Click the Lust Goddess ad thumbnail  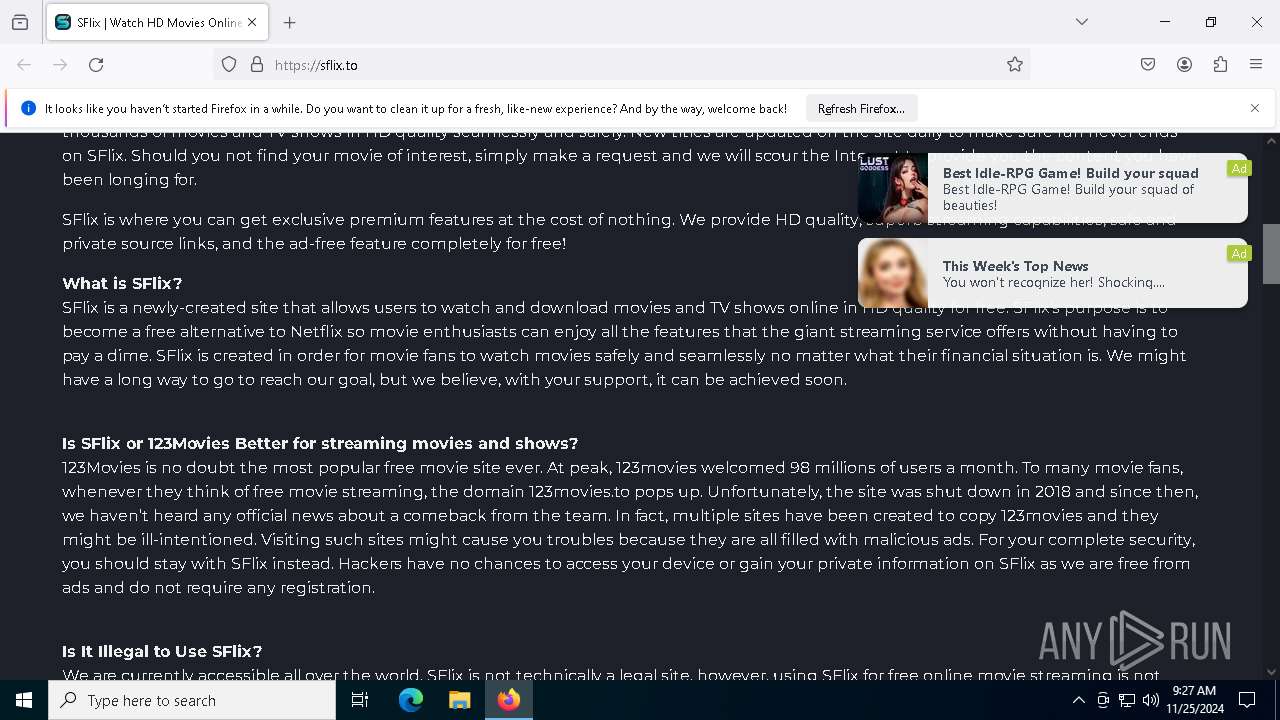tap(893, 188)
